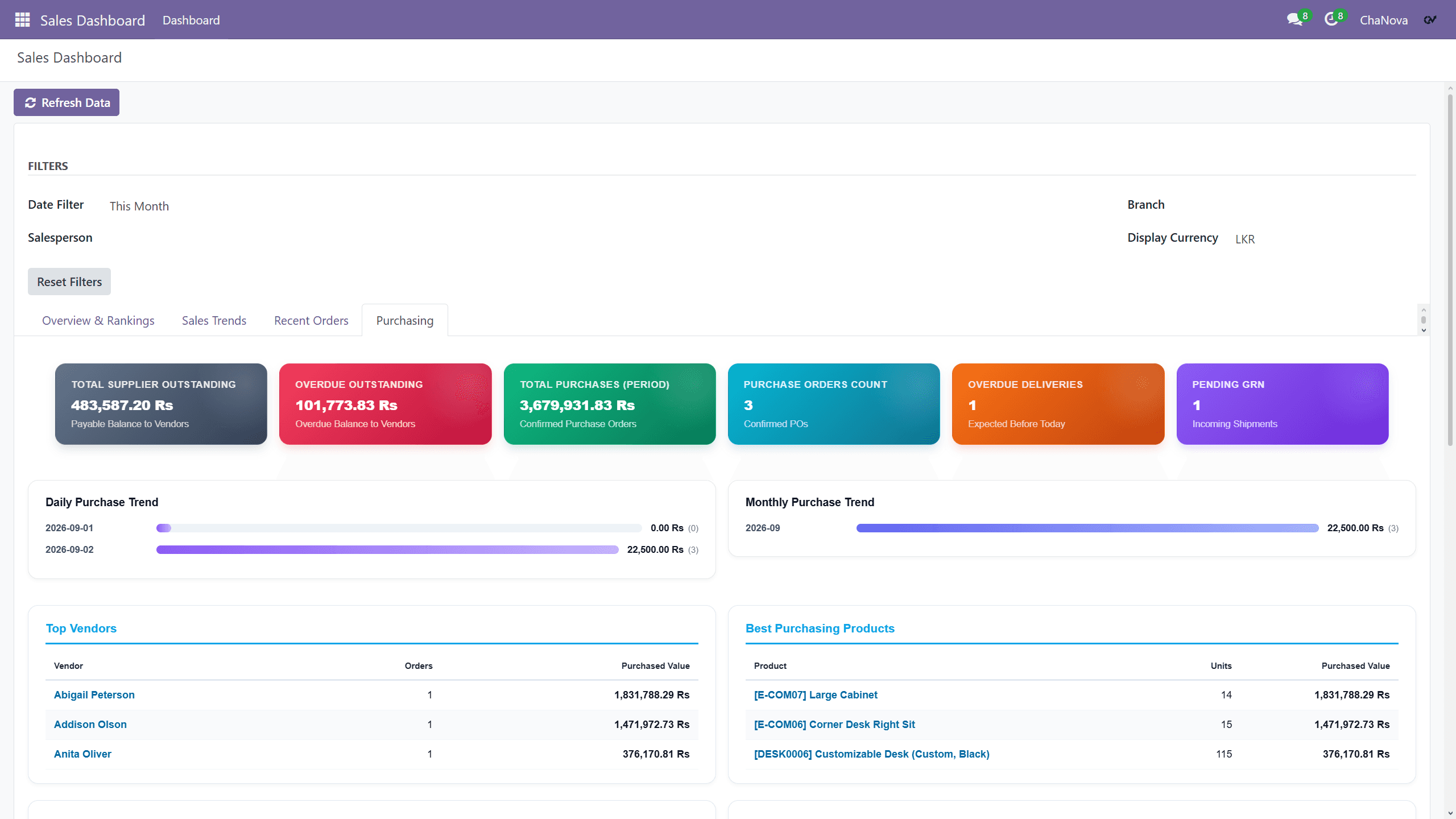The image size is (1456, 819).
Task: Click the refresh arrows icon
Action: [x=31, y=102]
